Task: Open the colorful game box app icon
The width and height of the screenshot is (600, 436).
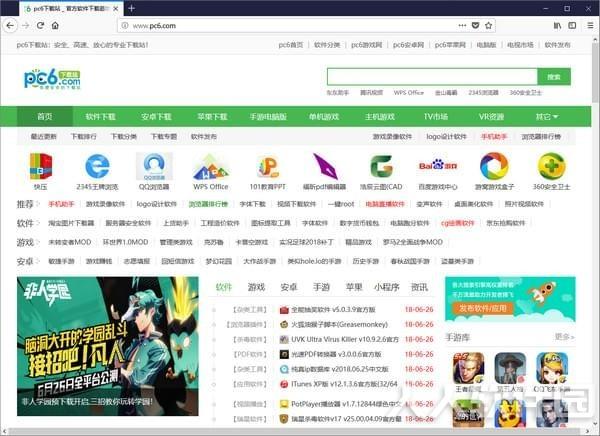Action: click(494, 166)
